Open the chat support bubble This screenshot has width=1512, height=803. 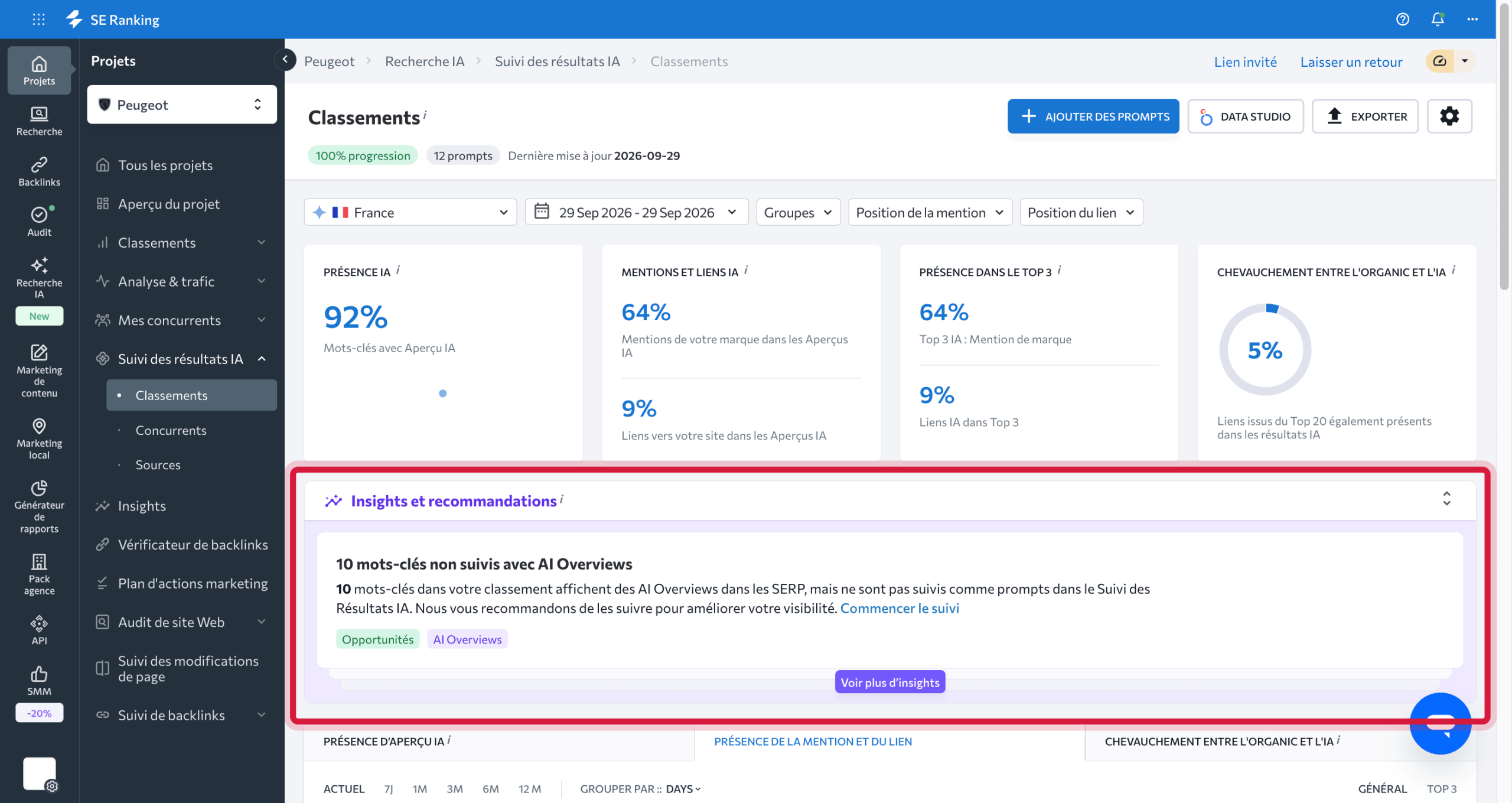point(1440,723)
